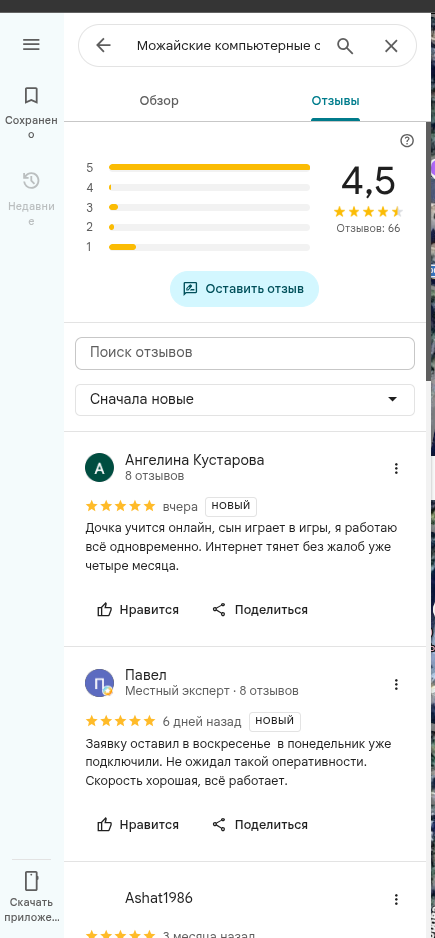435x938 pixels.
Task: Click the help question mark icon
Action: 407,141
